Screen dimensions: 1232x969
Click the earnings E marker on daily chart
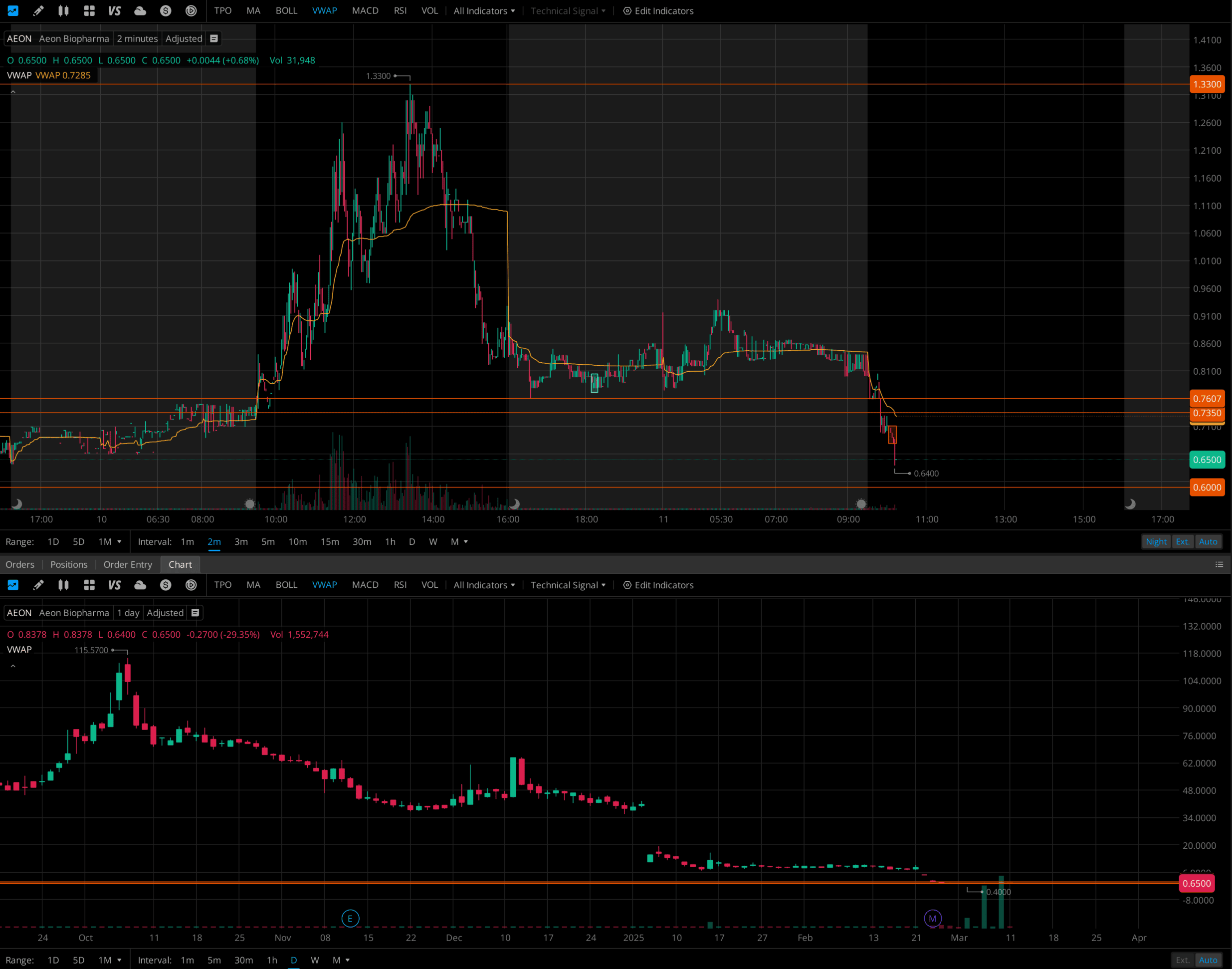(x=350, y=919)
